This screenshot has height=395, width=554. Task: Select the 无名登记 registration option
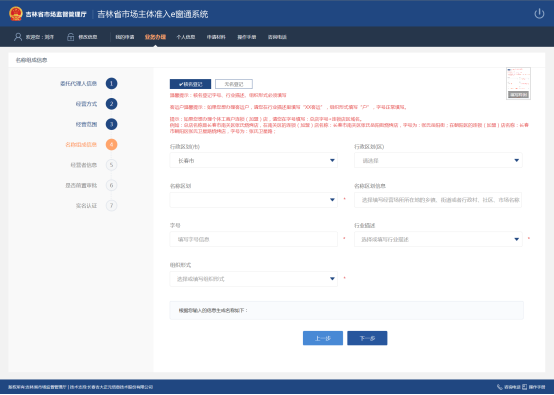pyautogui.click(x=234, y=84)
